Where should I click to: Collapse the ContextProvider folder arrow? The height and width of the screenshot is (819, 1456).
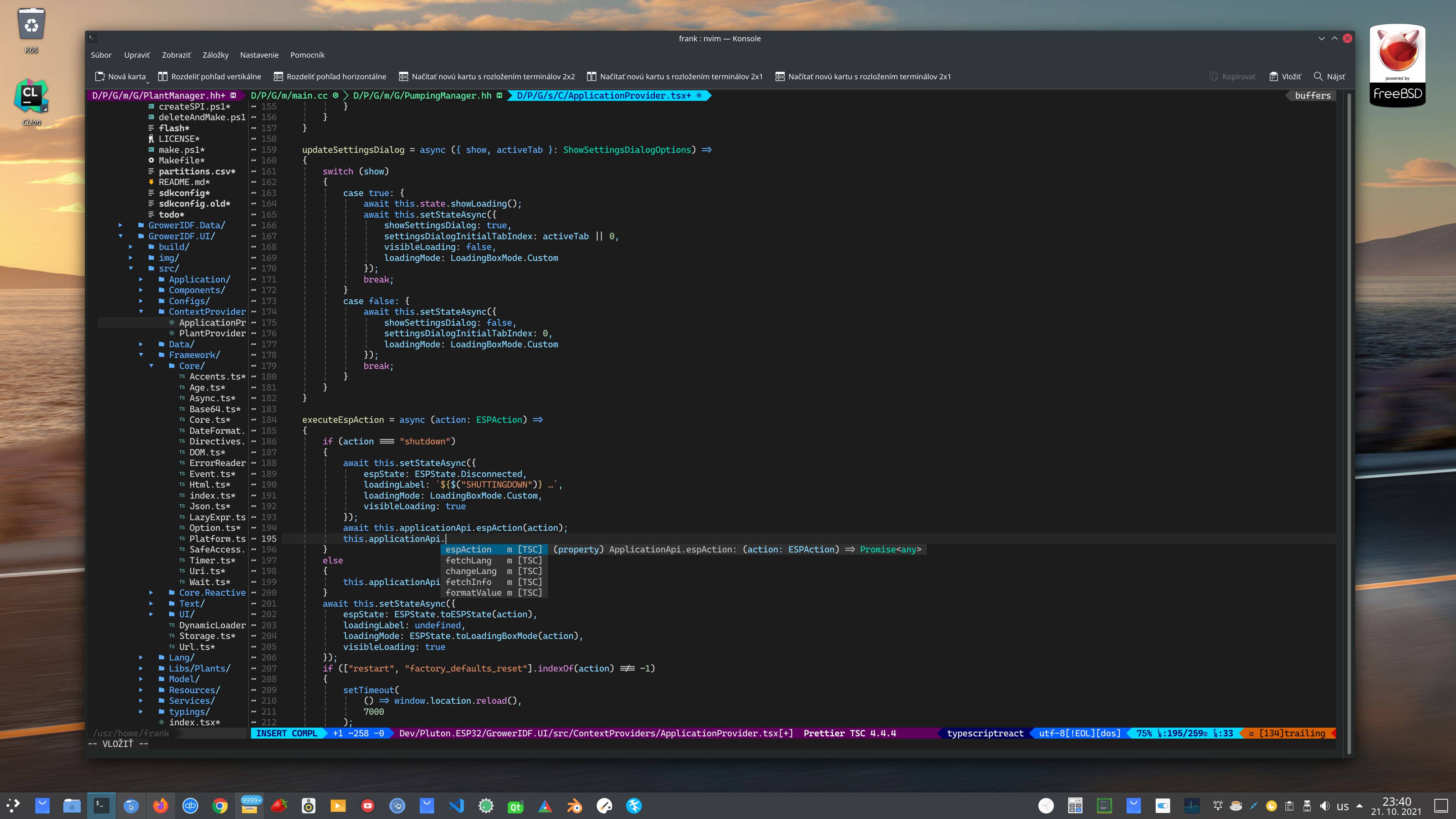pyautogui.click(x=141, y=311)
